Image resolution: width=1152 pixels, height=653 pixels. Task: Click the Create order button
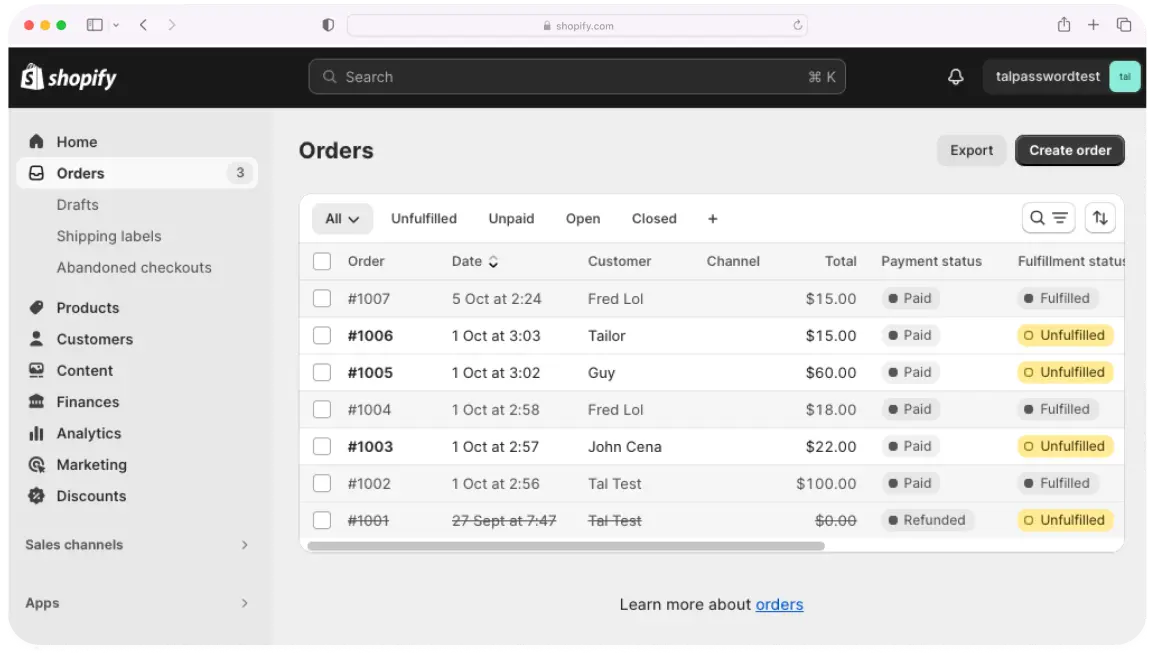pos(1069,150)
